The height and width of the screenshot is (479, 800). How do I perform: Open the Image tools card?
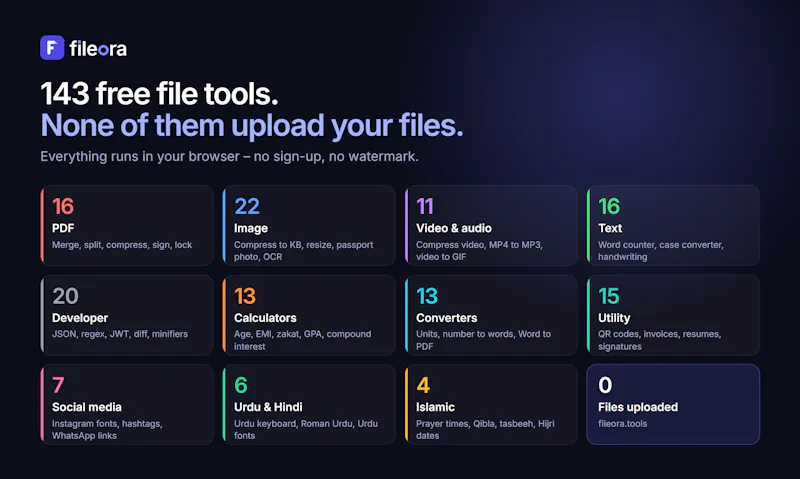pyautogui.click(x=309, y=225)
